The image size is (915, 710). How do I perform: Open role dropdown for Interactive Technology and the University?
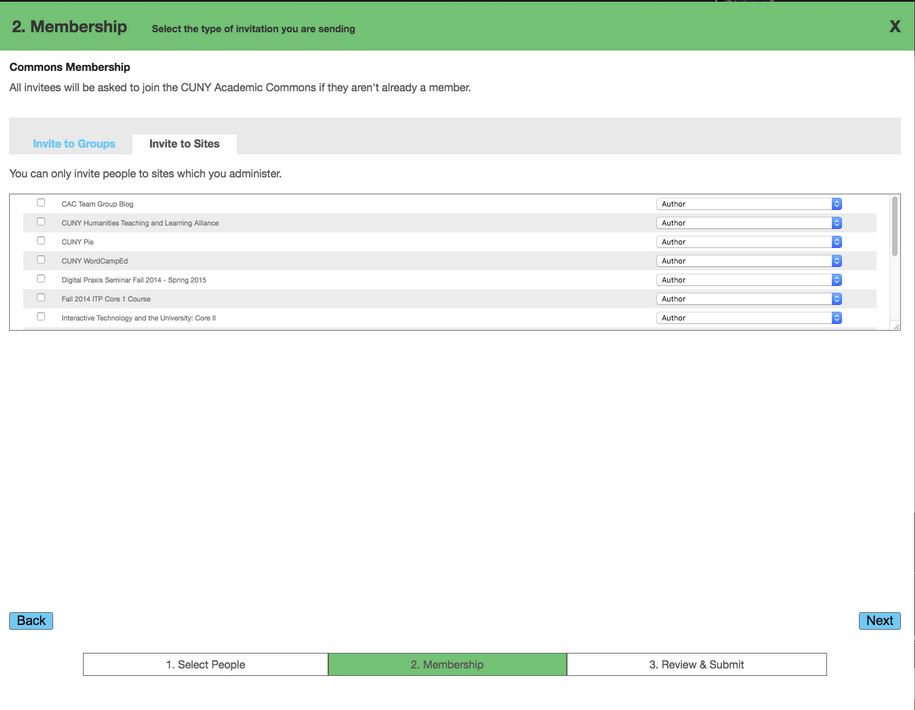coord(749,318)
